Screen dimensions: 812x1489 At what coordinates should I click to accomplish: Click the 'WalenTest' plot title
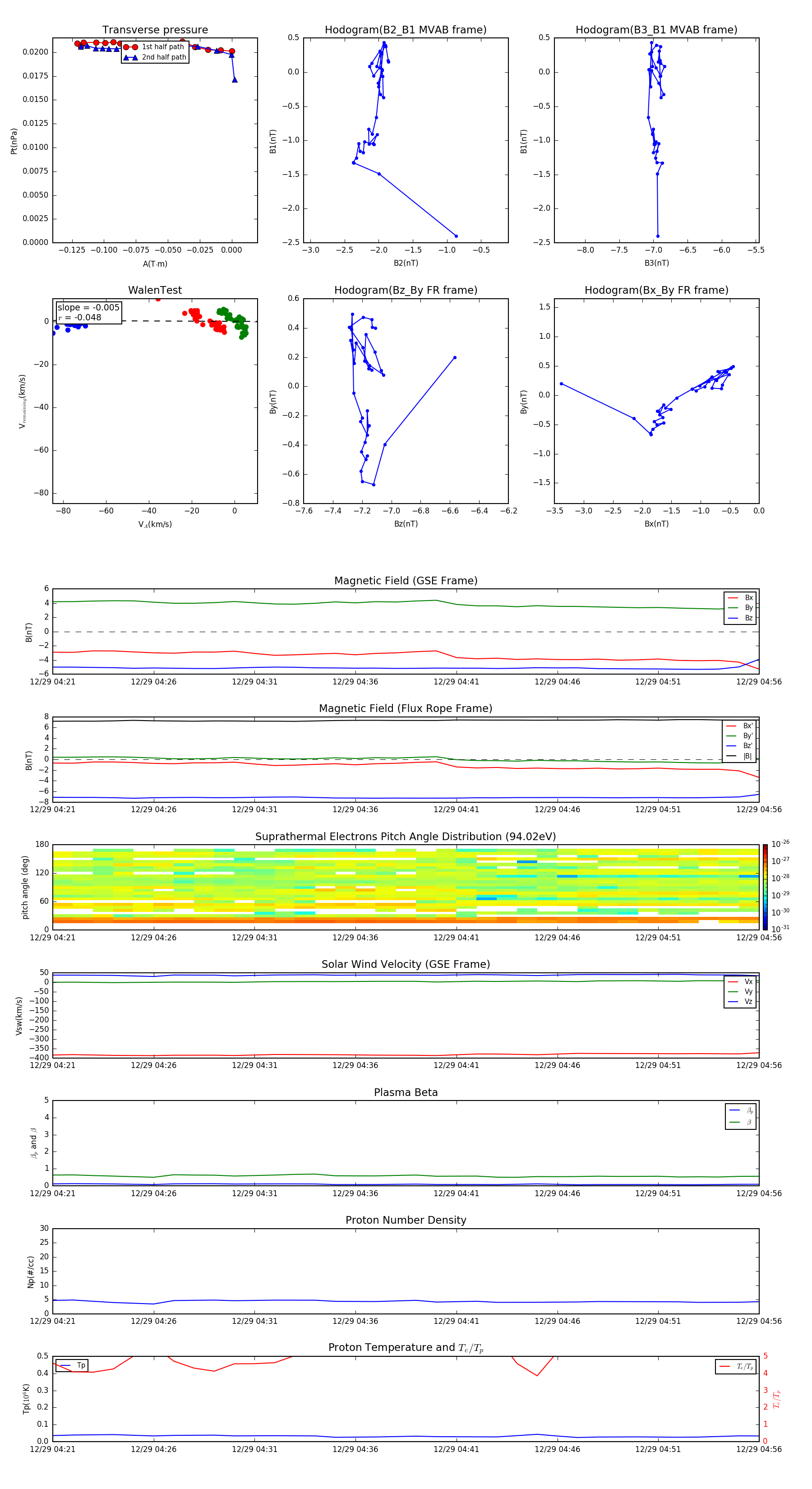(155, 290)
